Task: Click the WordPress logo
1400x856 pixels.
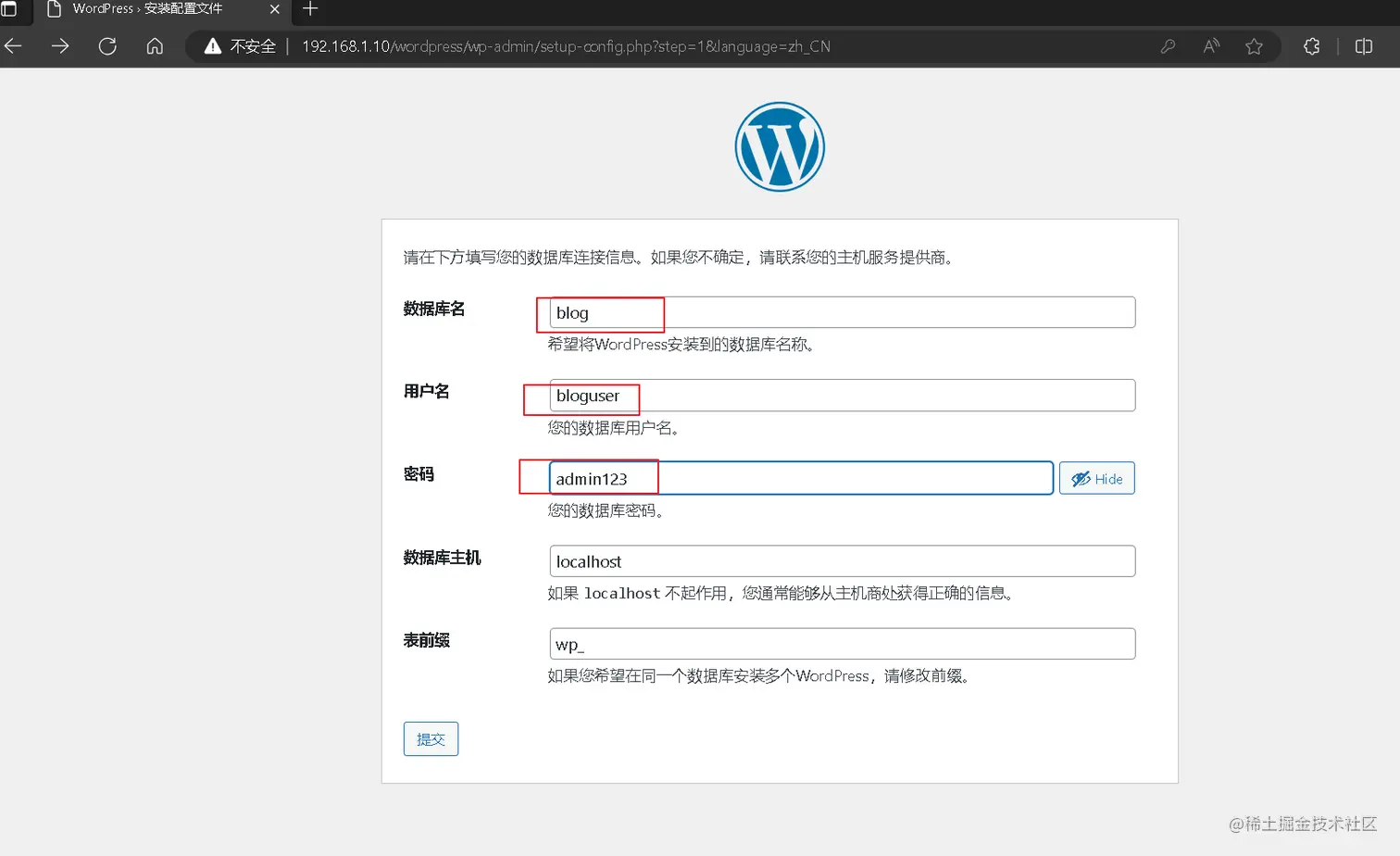Action: [780, 146]
